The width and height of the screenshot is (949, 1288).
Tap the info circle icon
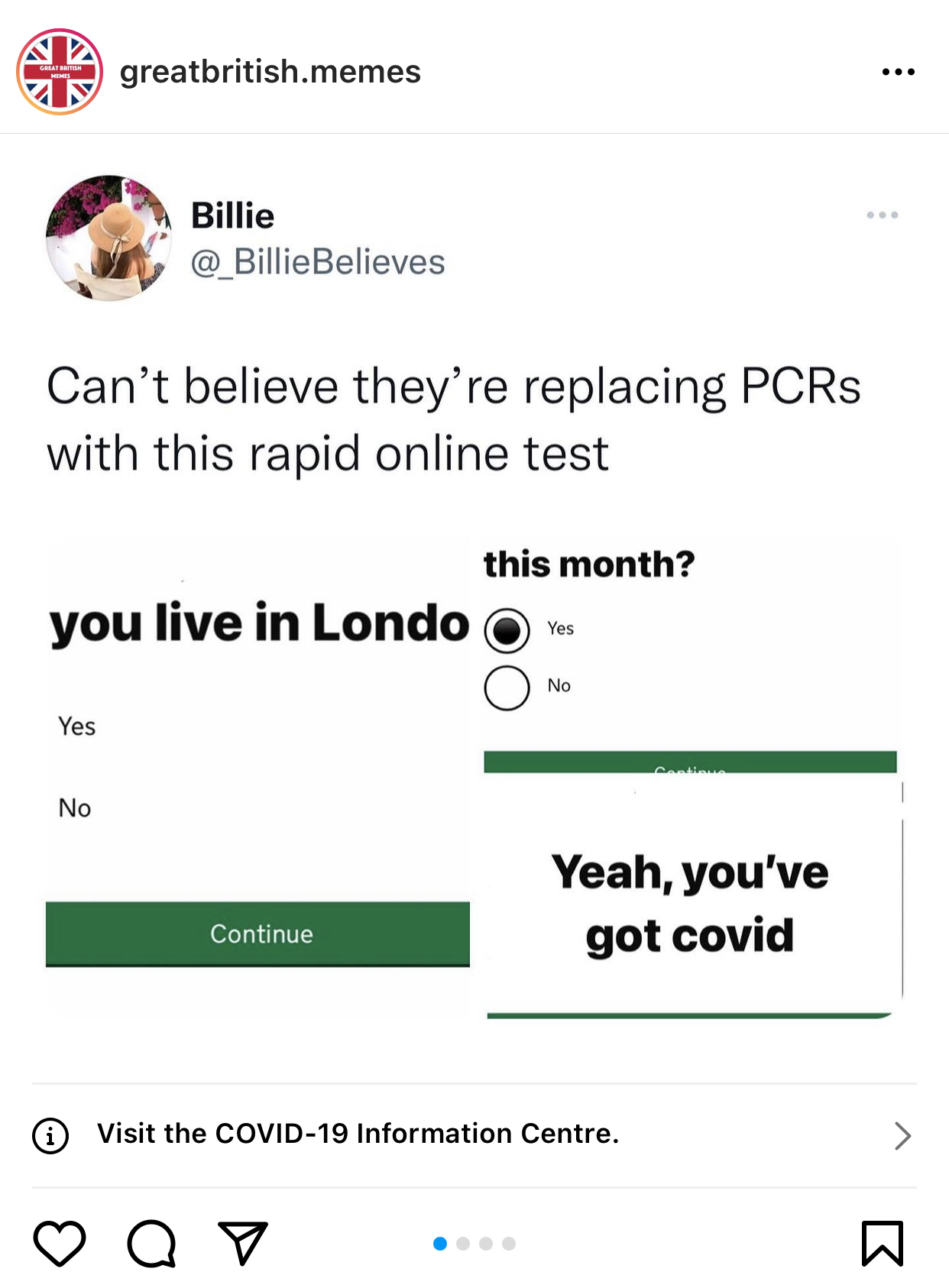pos(50,1135)
